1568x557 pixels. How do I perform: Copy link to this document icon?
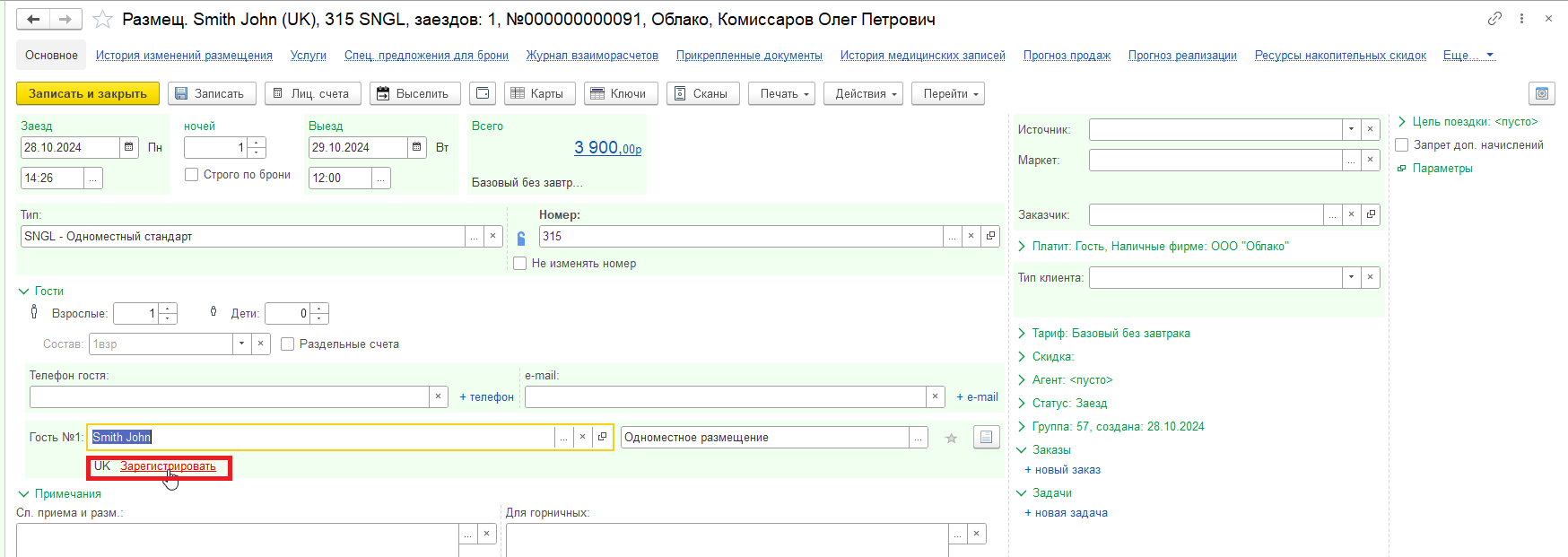point(1494,18)
